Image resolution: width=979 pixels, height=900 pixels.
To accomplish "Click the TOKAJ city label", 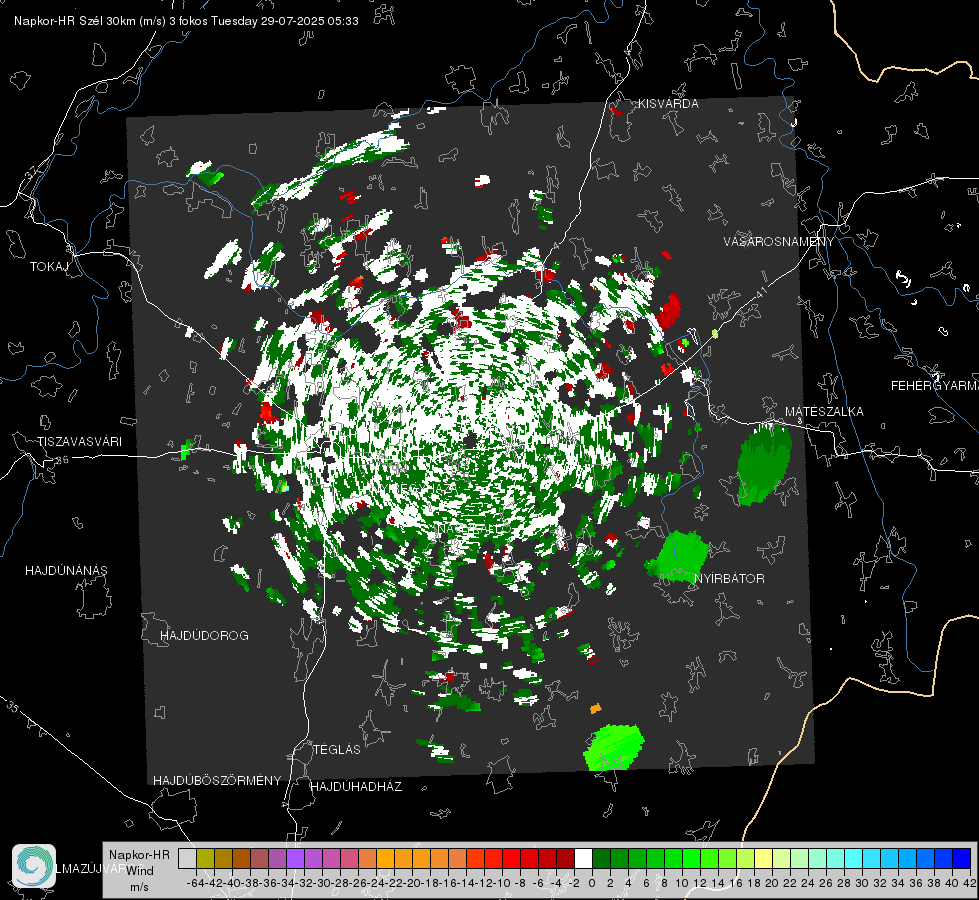I will (x=49, y=267).
